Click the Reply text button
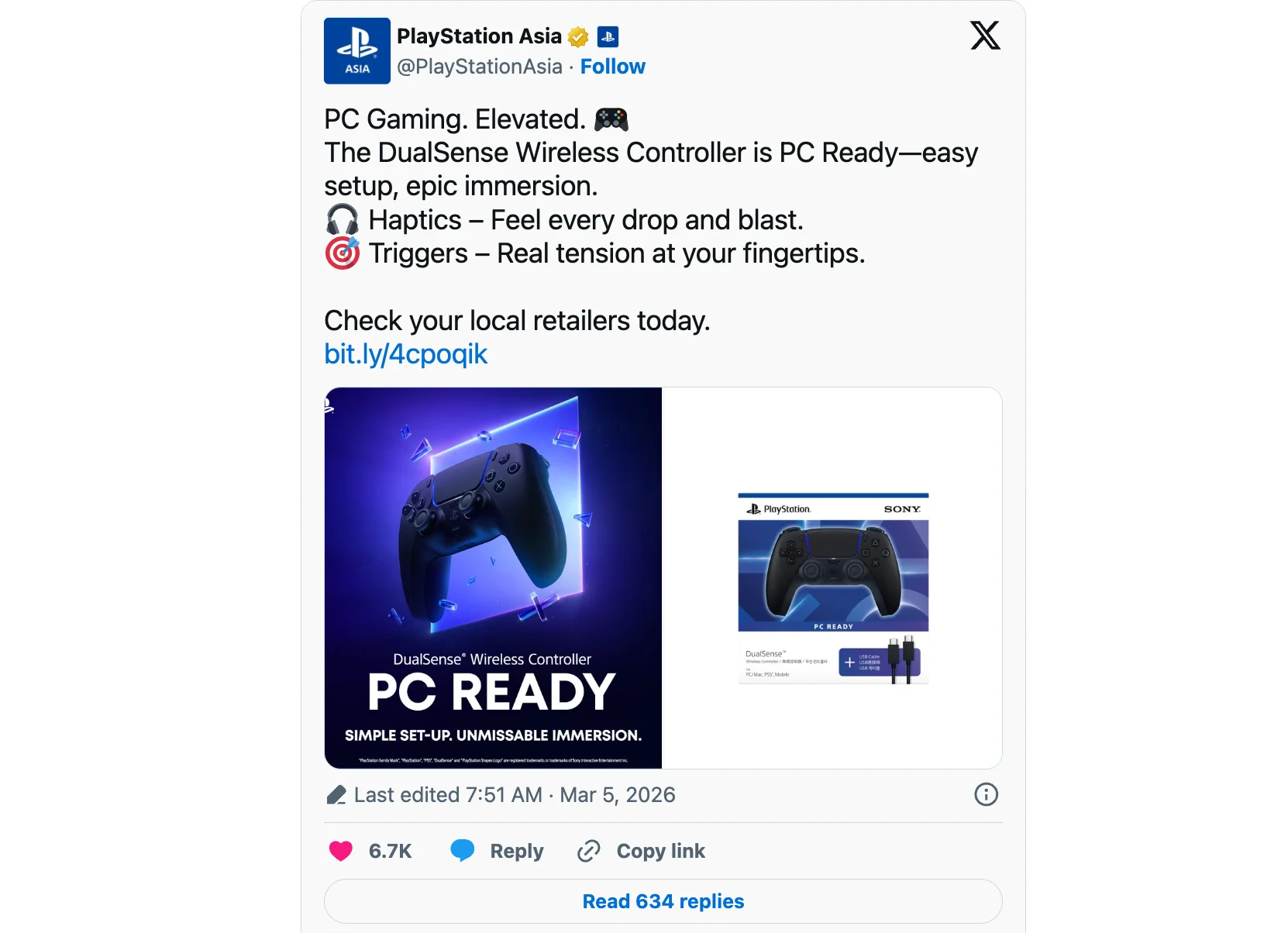Viewport: 1288px width, 933px height. pyautogui.click(x=517, y=851)
